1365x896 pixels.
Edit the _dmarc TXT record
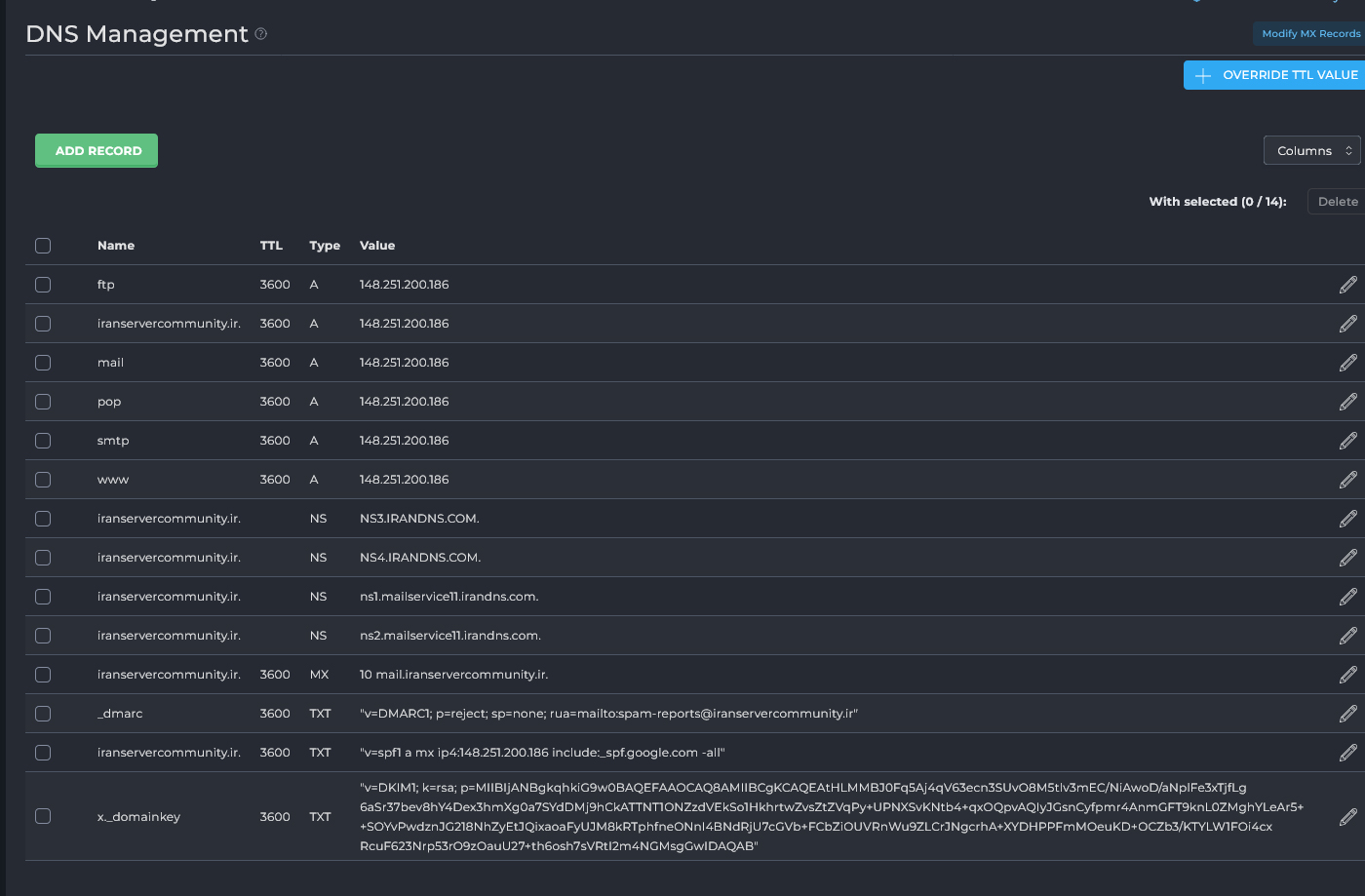click(1349, 713)
